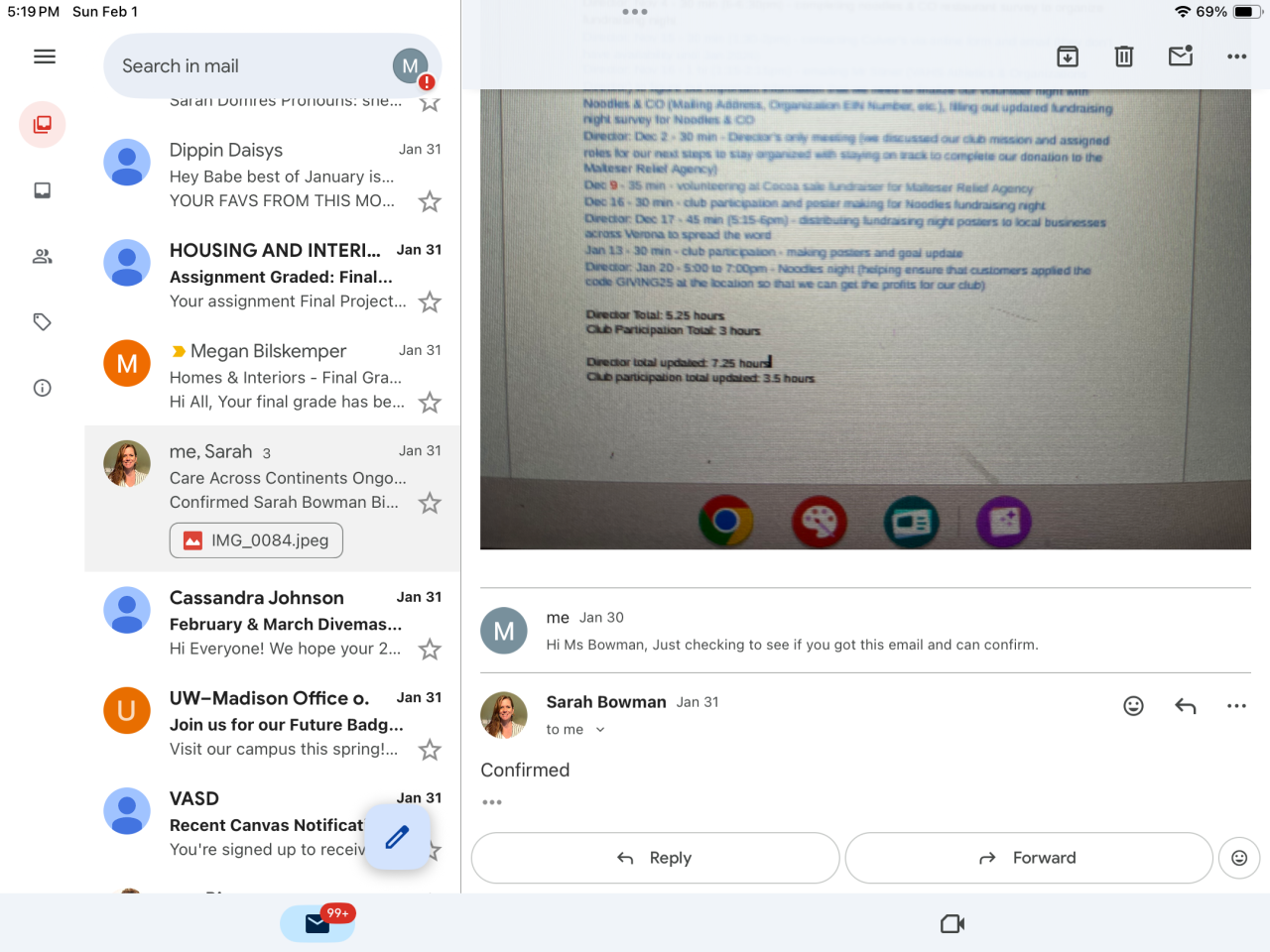The image size is (1270, 952).
Task: Open the attached screenshot image in message
Action: pos(865,319)
